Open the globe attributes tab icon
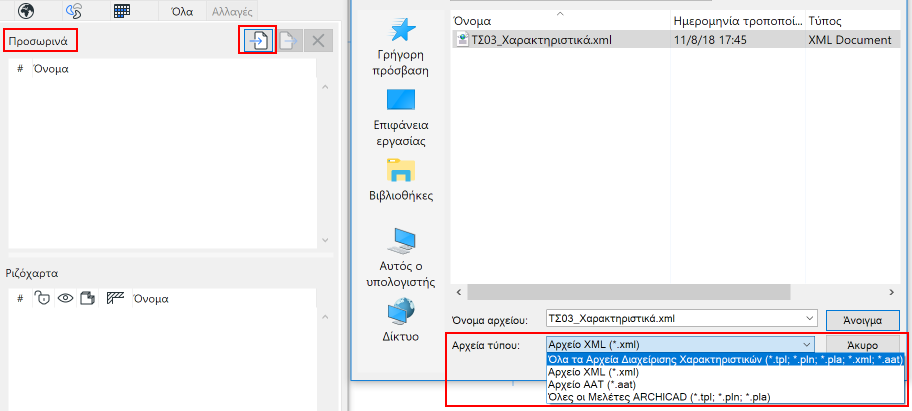 (25, 10)
